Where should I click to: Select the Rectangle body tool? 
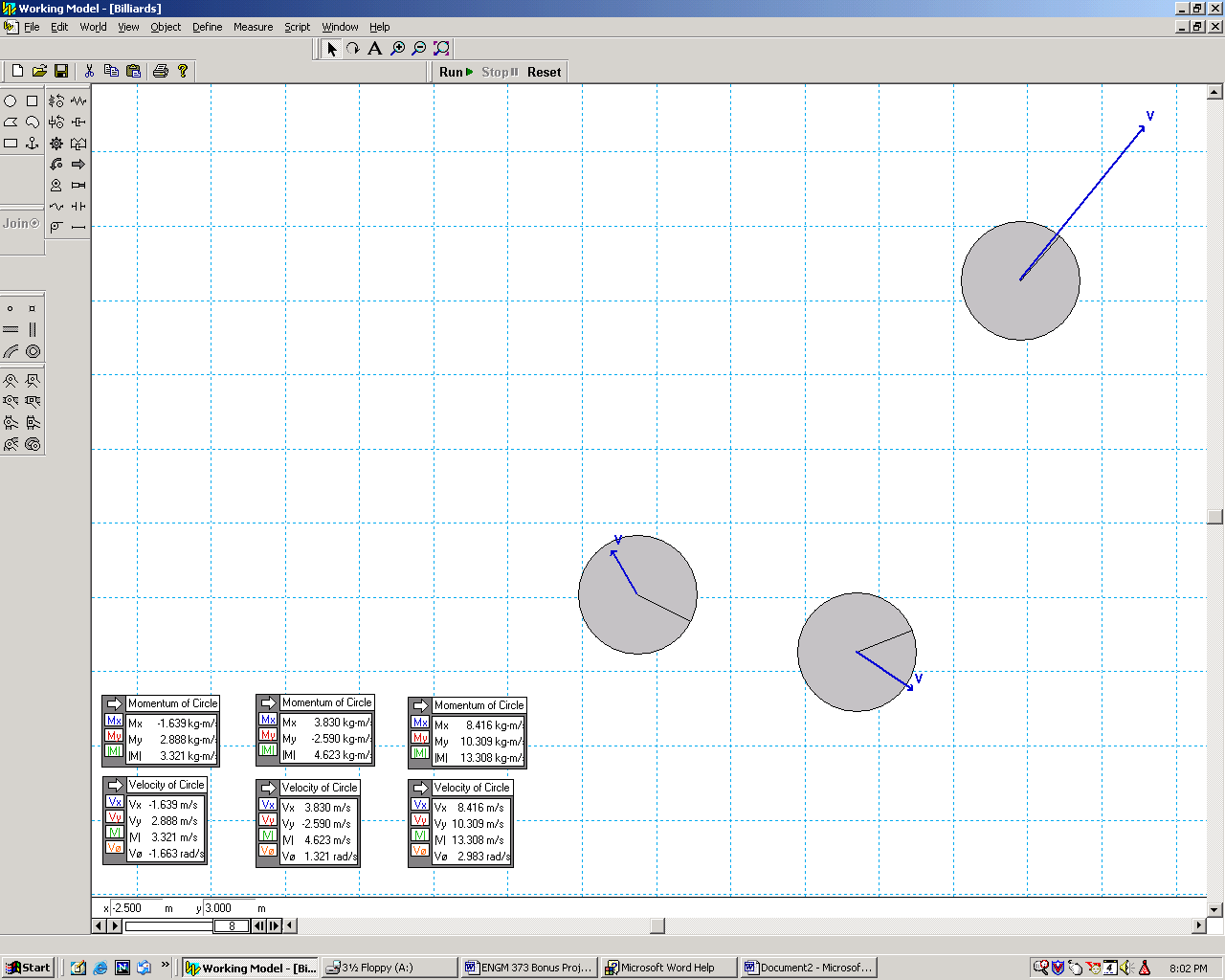(x=11, y=144)
